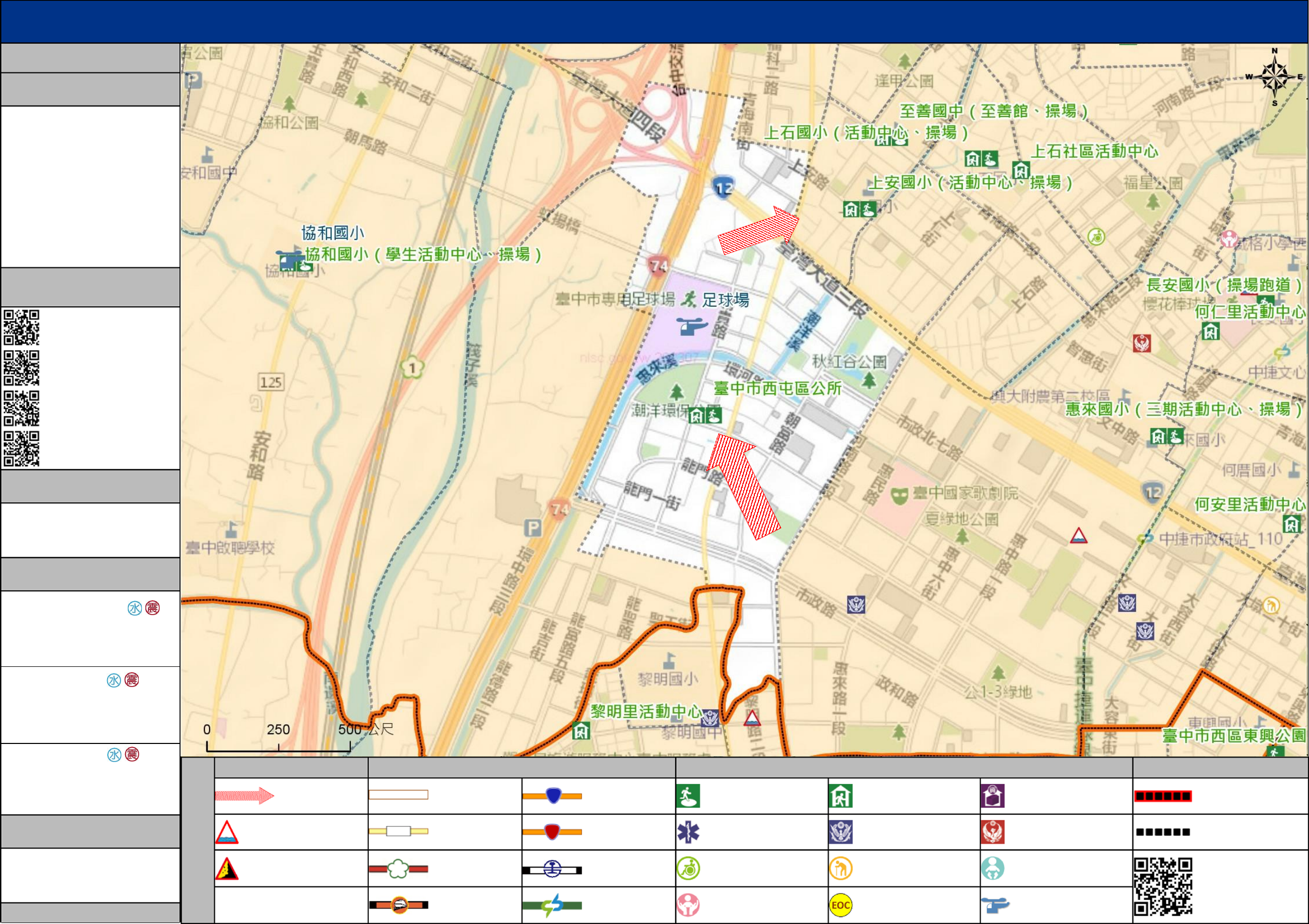The height and width of the screenshot is (924, 1309).
Task: Select the 福星公園 label
Action: pos(1153,183)
